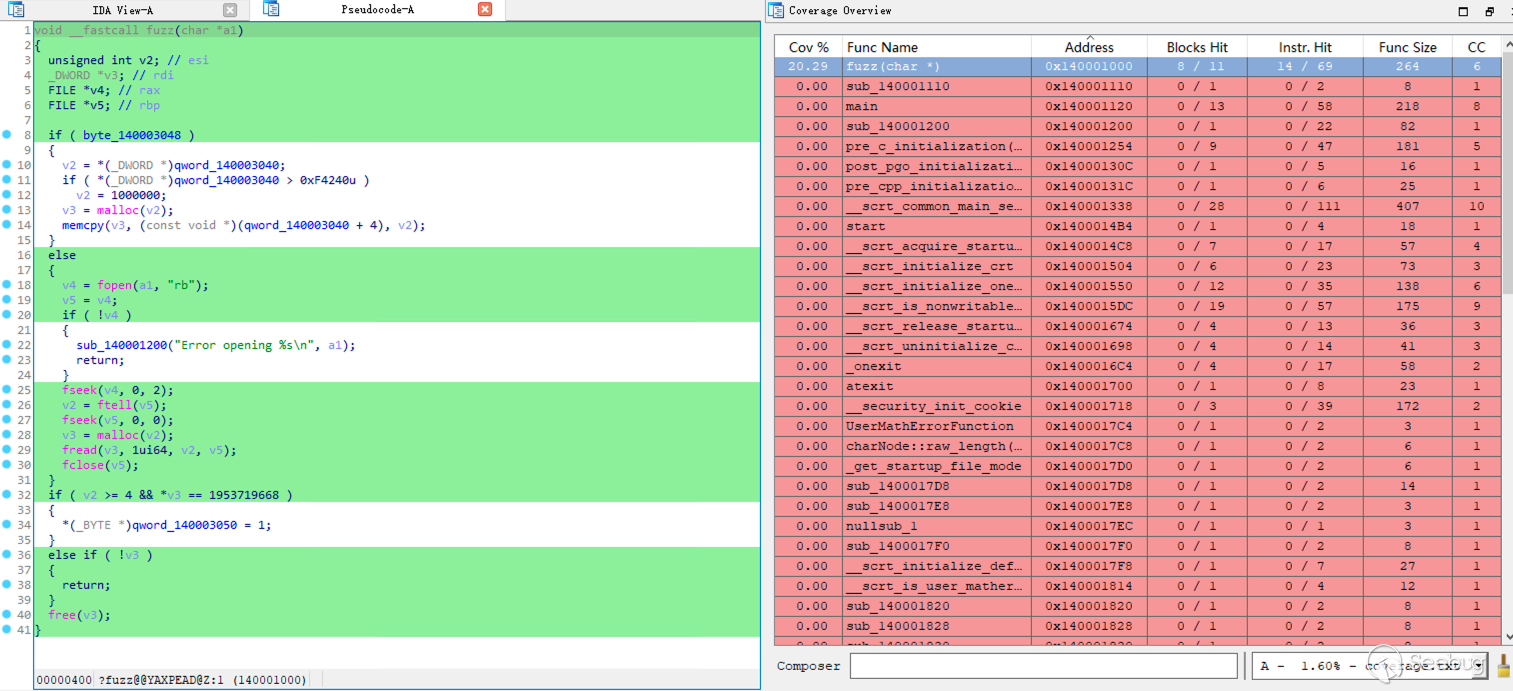Click the paintbrush icon beside coverage dropdown
The image size is (1513, 691).
1503,666
